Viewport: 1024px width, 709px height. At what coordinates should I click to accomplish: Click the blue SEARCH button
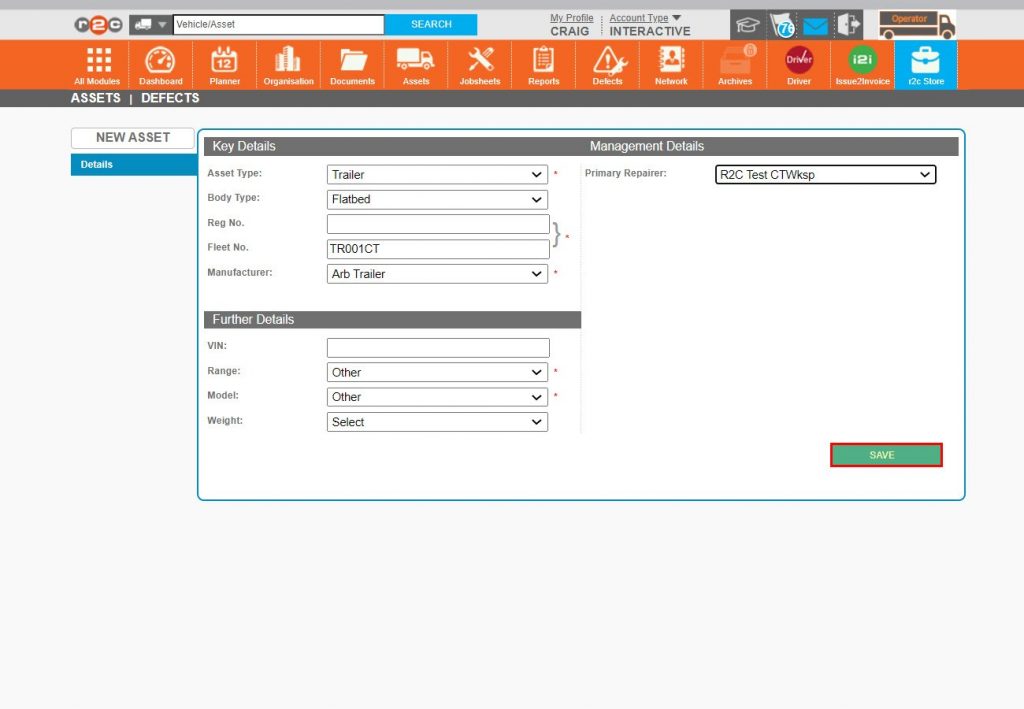tap(431, 25)
